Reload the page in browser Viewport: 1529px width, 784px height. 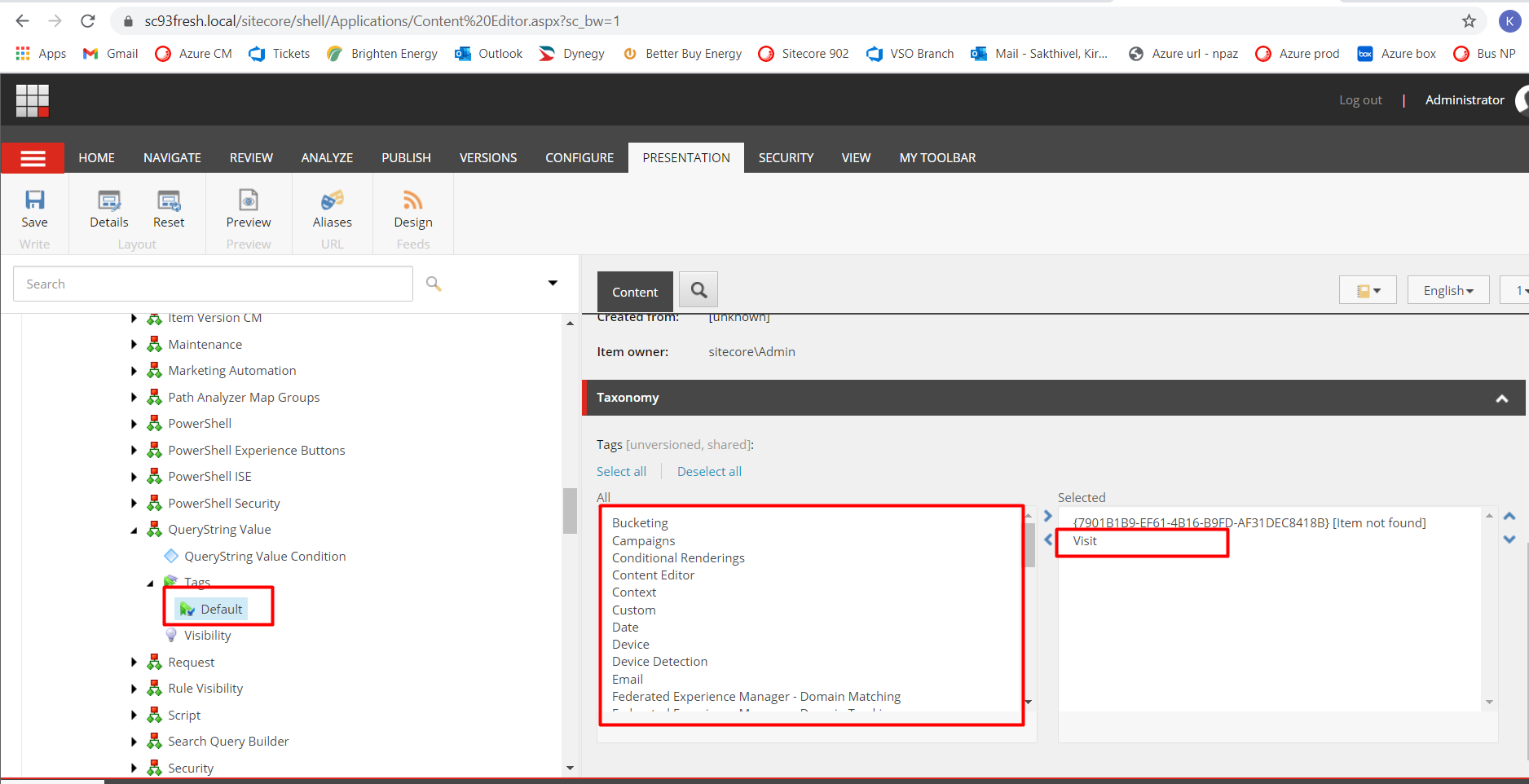[88, 21]
